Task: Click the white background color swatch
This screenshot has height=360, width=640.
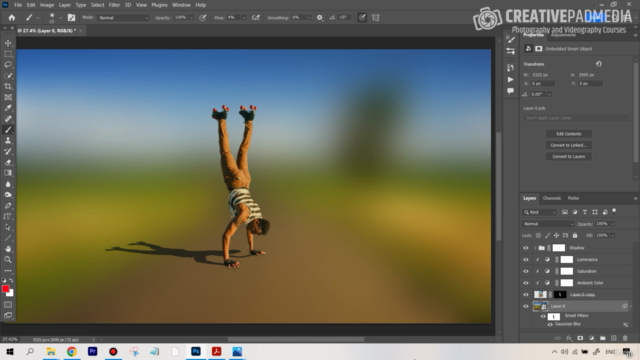Action: coord(11,293)
